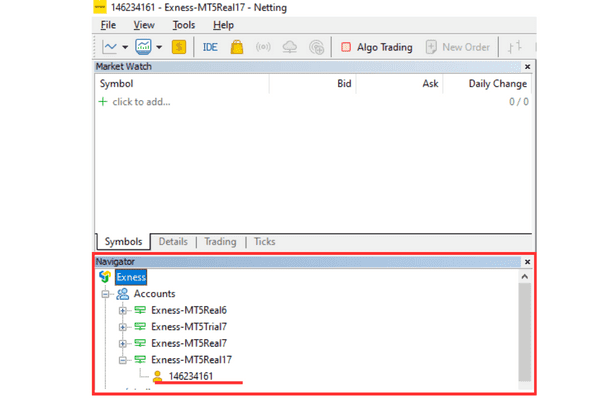Open the File menu
The image size is (600, 400).
coord(108,25)
